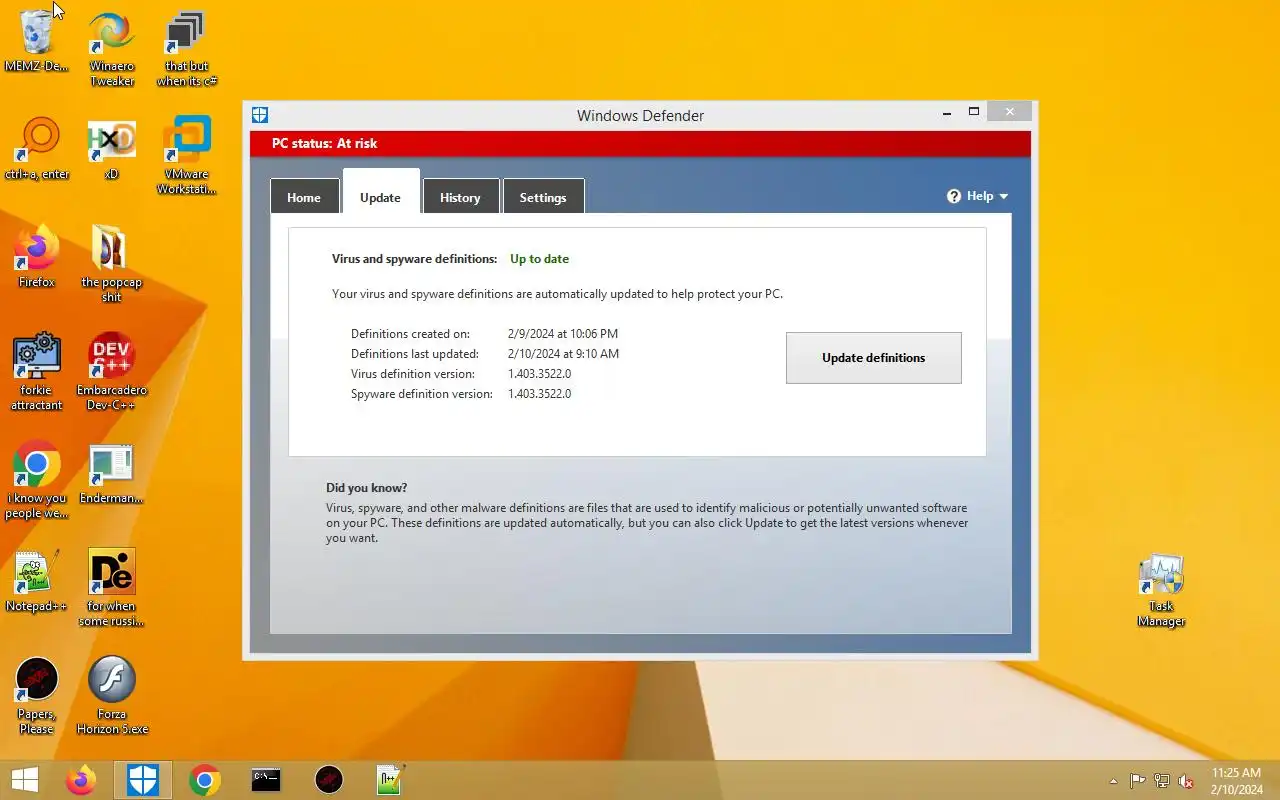Select the Update tab
The height and width of the screenshot is (800, 1280).
tap(380, 192)
